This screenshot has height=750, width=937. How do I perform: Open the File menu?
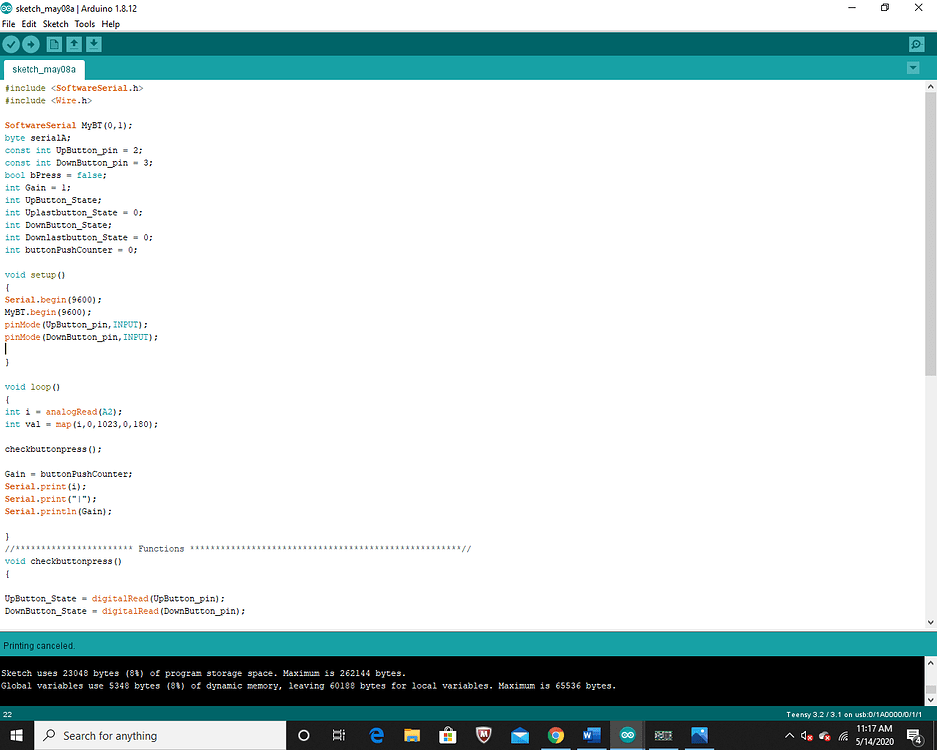coord(9,24)
